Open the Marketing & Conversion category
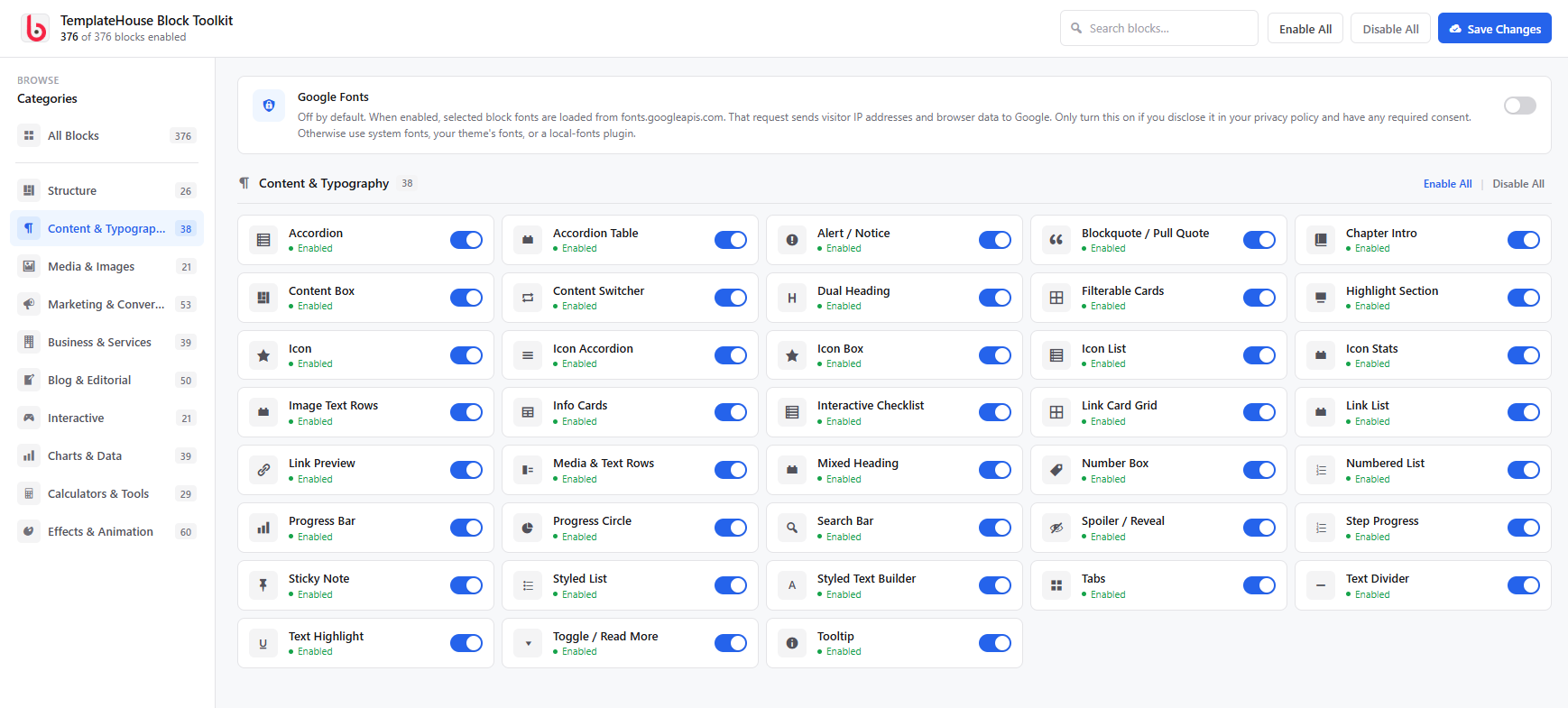This screenshot has height=708, width=1568. (x=106, y=304)
